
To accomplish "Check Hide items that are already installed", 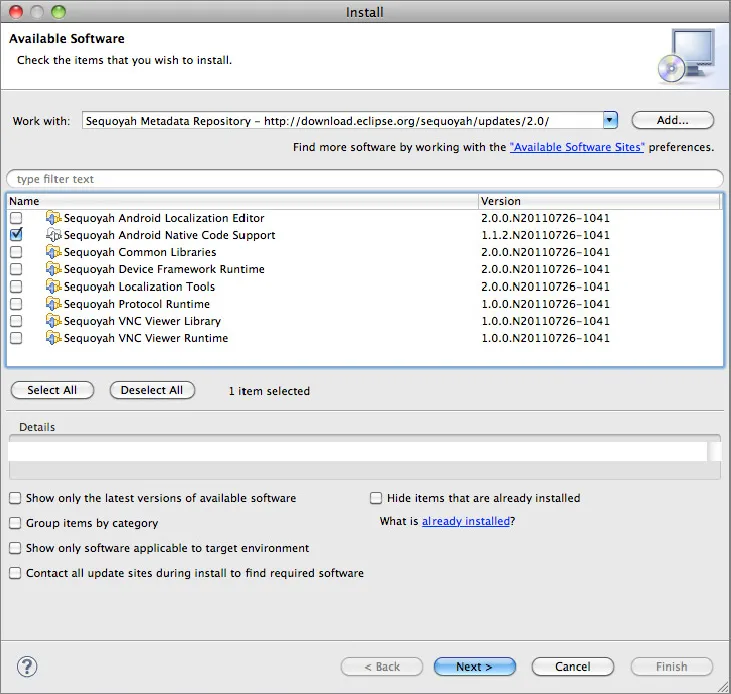I will (377, 498).
